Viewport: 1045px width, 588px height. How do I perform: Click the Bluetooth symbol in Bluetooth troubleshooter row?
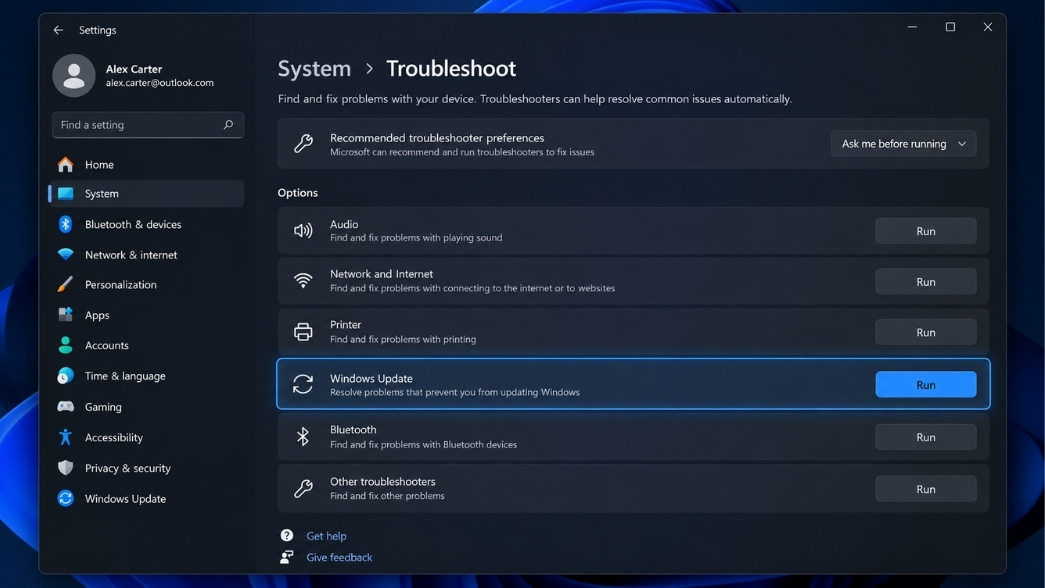(x=303, y=437)
